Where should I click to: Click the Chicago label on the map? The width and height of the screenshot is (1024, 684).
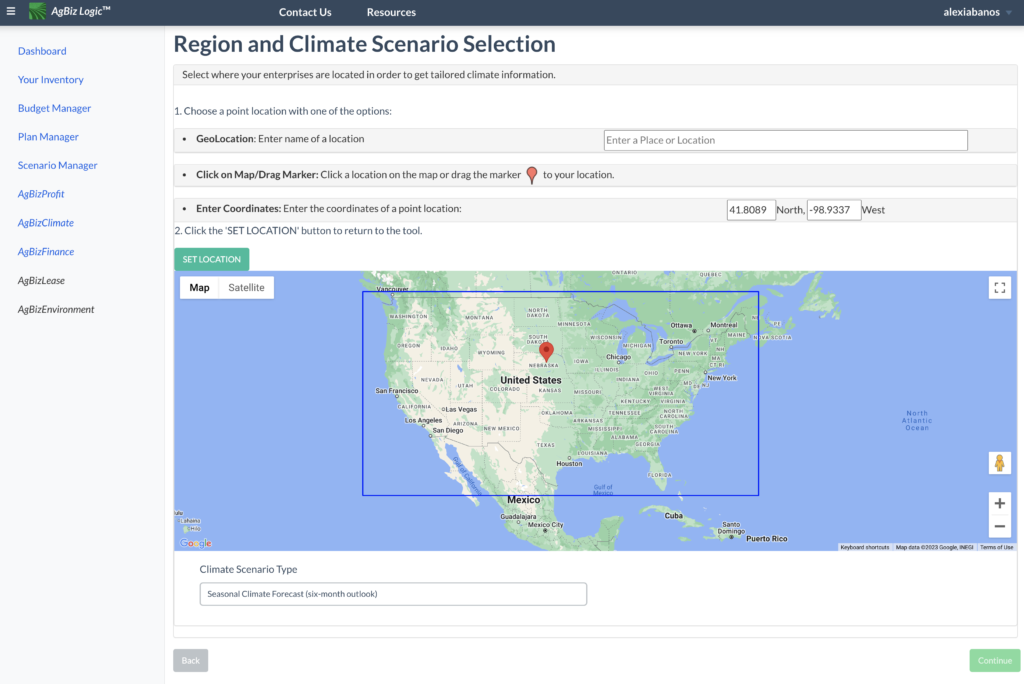(618, 357)
